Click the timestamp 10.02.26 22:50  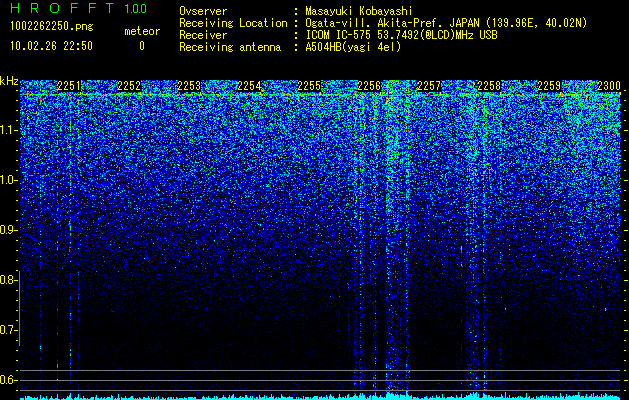pos(51,46)
